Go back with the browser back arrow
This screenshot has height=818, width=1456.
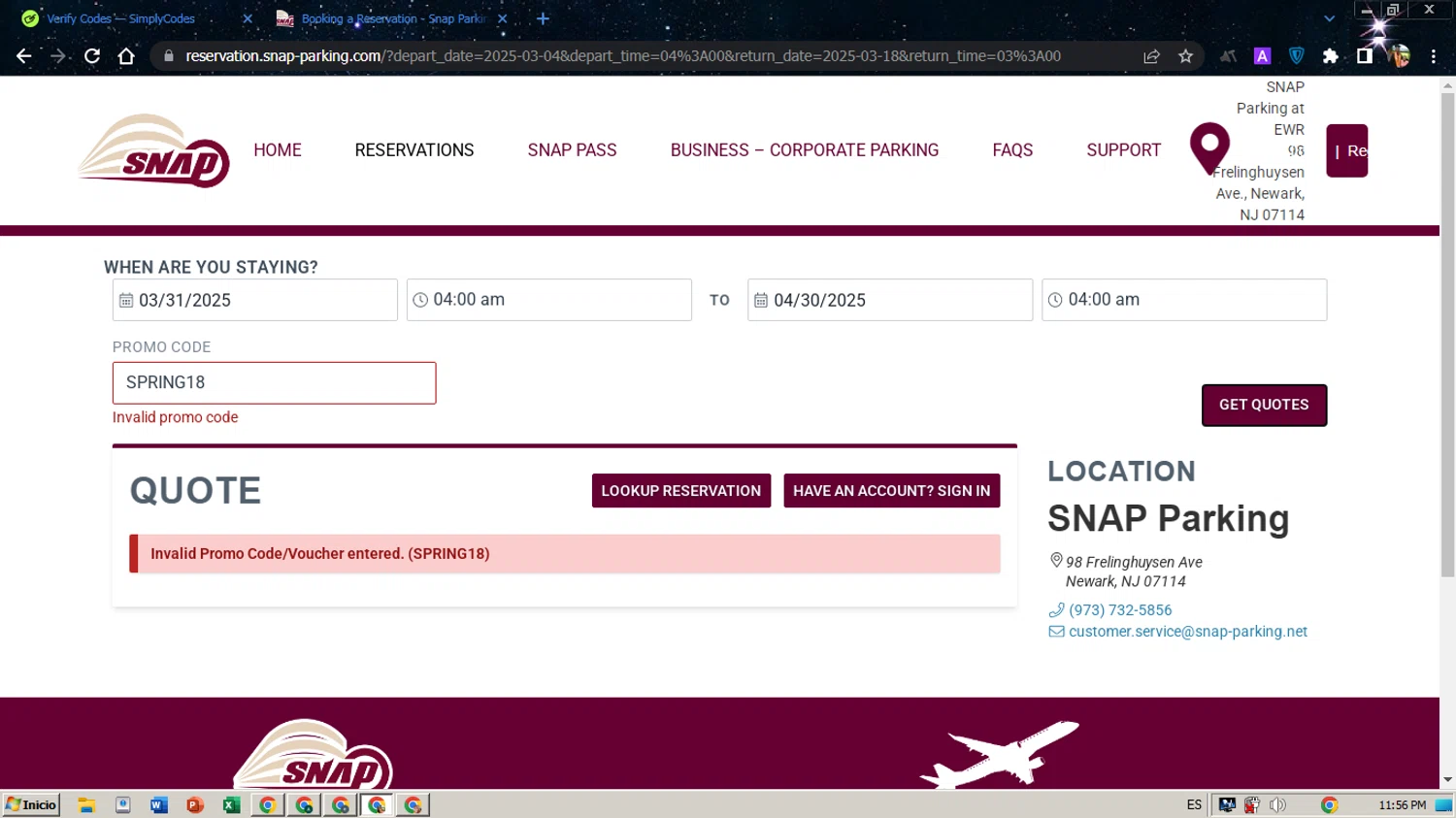coord(24,56)
